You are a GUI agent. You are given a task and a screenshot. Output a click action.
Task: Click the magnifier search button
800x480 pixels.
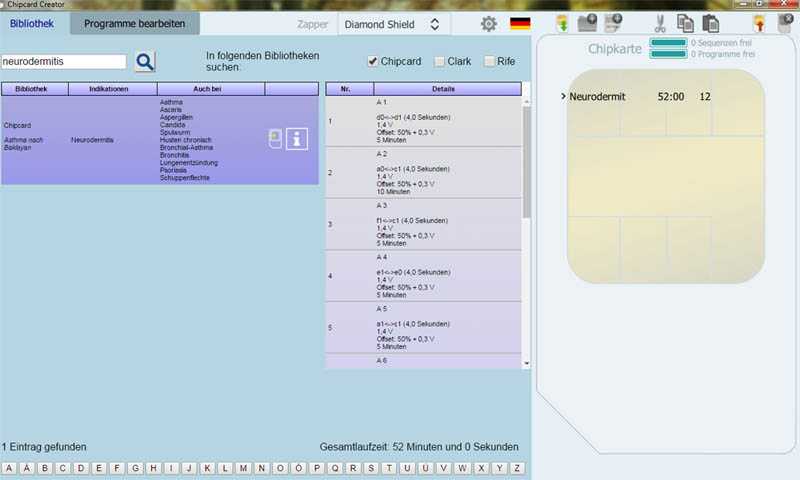(x=145, y=62)
